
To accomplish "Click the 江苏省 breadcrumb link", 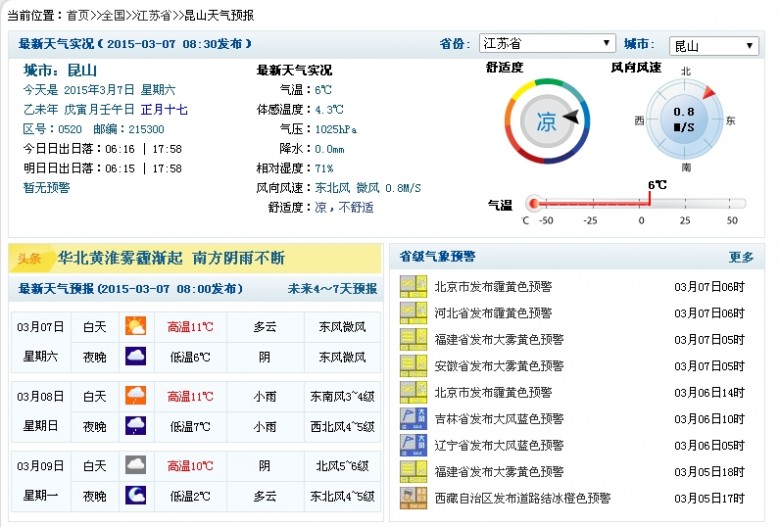I will click(x=154, y=15).
